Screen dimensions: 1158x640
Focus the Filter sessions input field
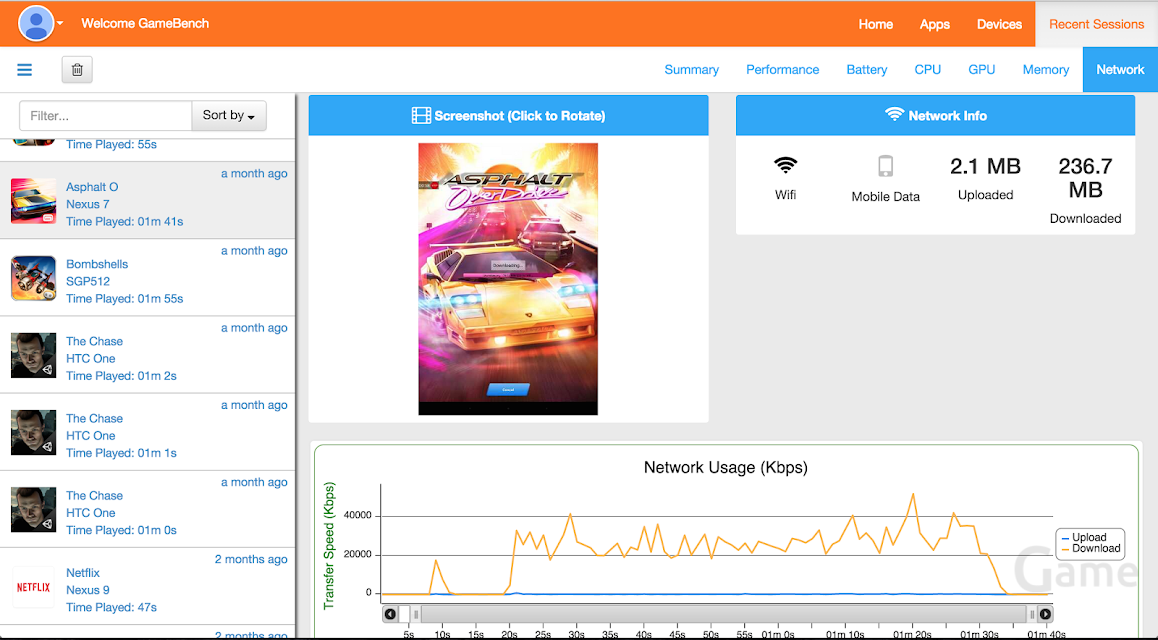click(106, 115)
